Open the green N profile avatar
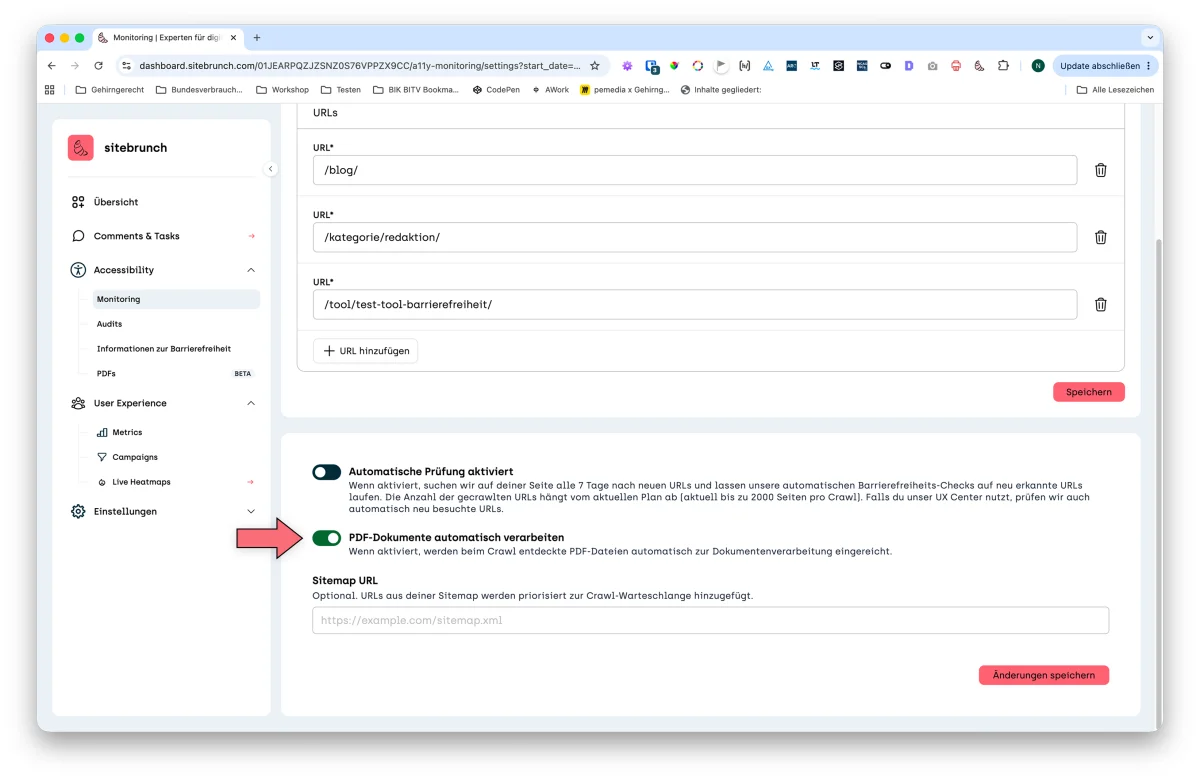 tap(1038, 66)
